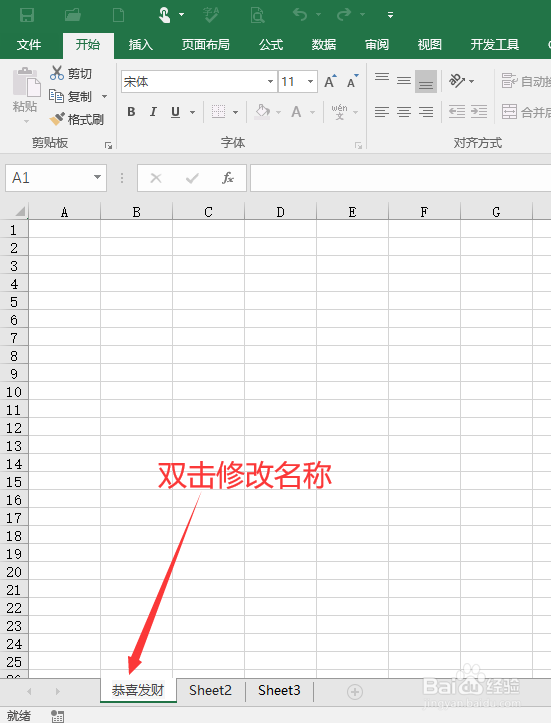Toggle middle vertical alignment
This screenshot has width=551, height=723.
point(404,81)
